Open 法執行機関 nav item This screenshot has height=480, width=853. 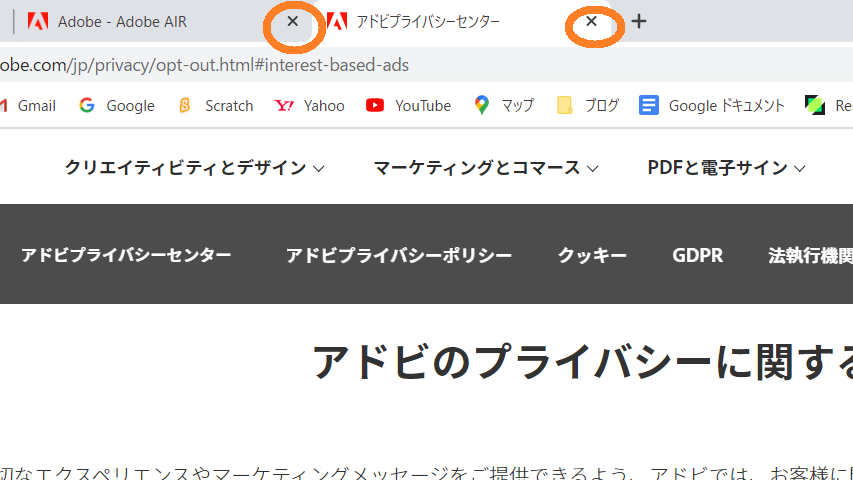[811, 255]
